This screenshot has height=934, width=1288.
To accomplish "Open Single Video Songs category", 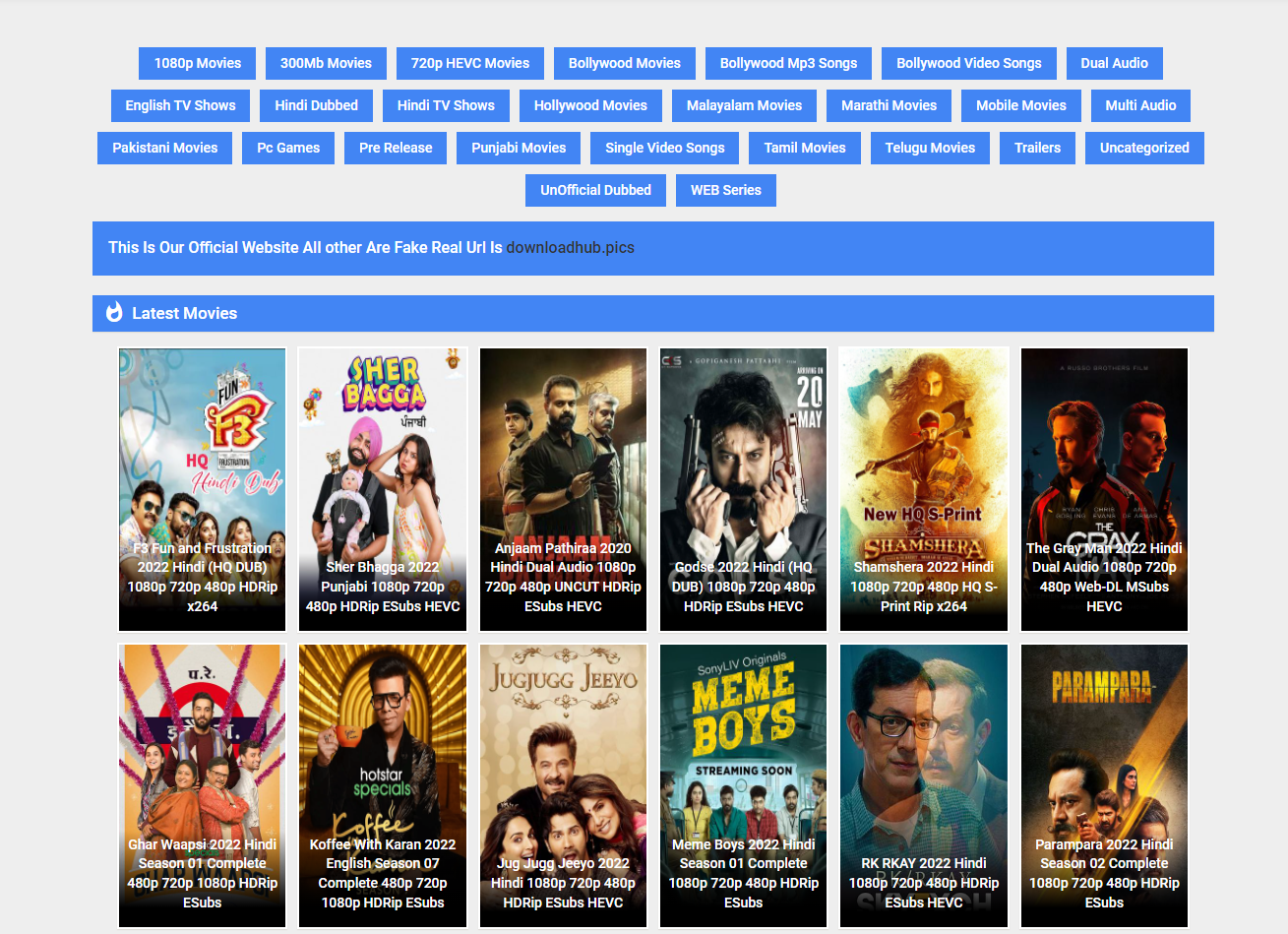I will coord(665,148).
